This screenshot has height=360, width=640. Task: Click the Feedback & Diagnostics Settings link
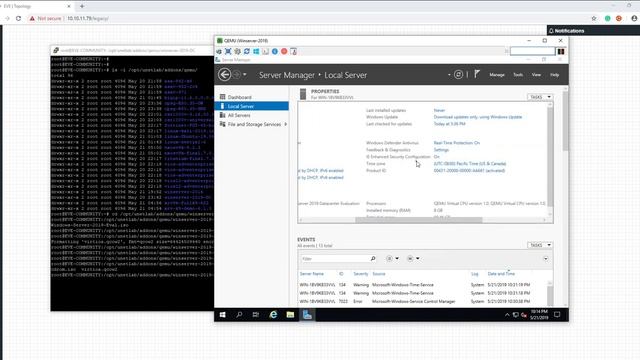pos(441,150)
